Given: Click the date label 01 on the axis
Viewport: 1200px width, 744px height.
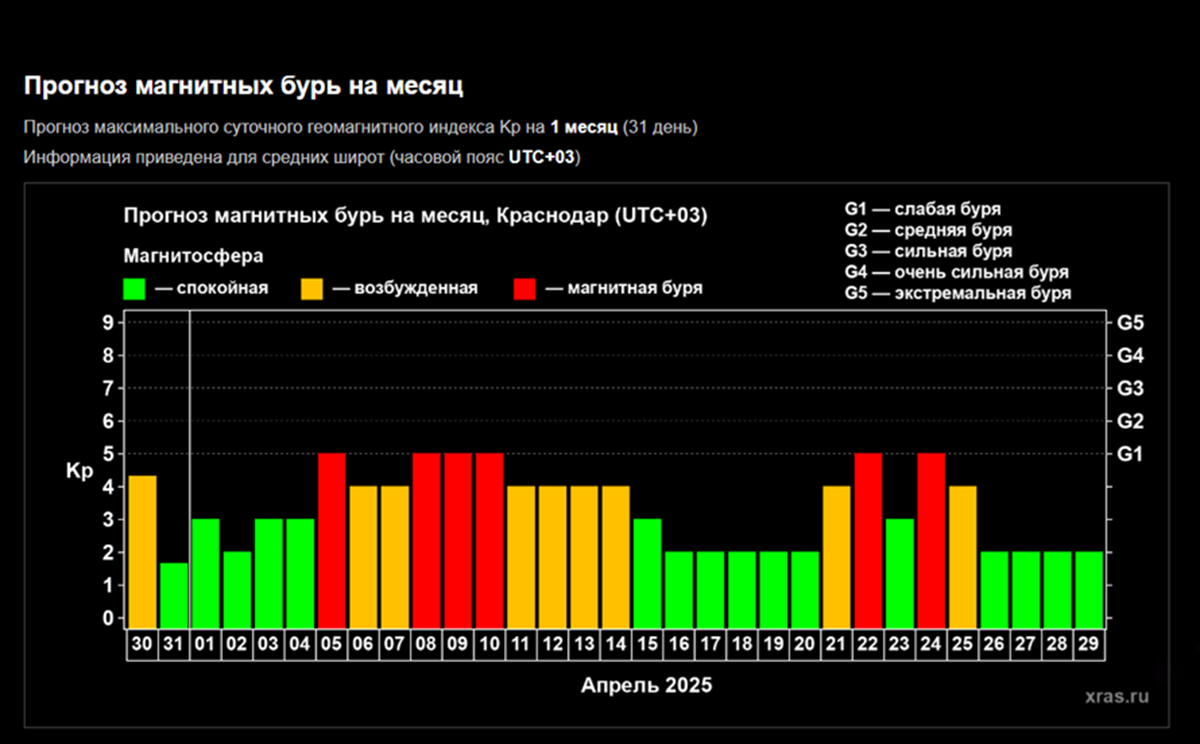Looking at the screenshot, I should pos(205,645).
